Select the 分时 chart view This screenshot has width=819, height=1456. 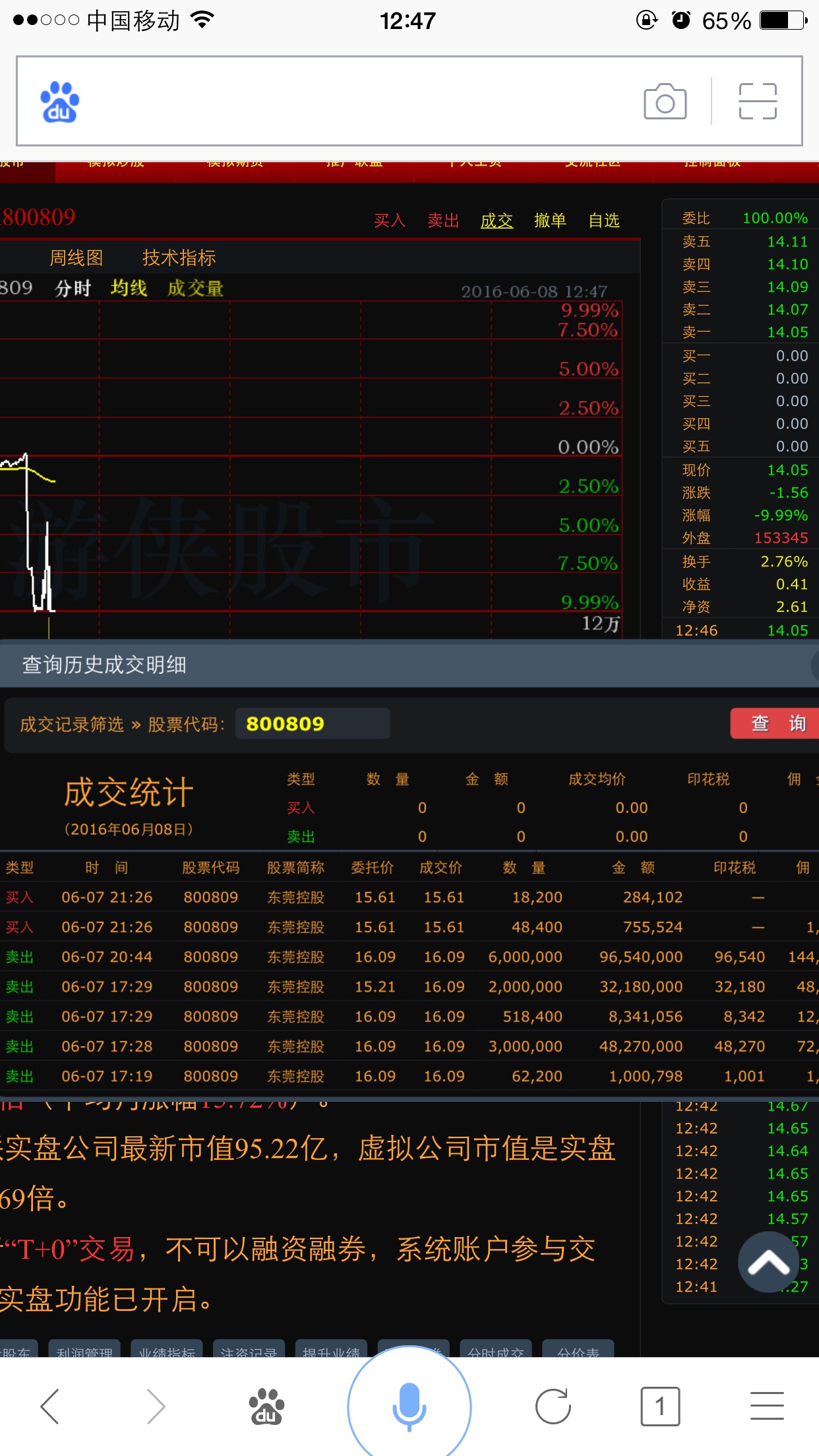[x=73, y=288]
